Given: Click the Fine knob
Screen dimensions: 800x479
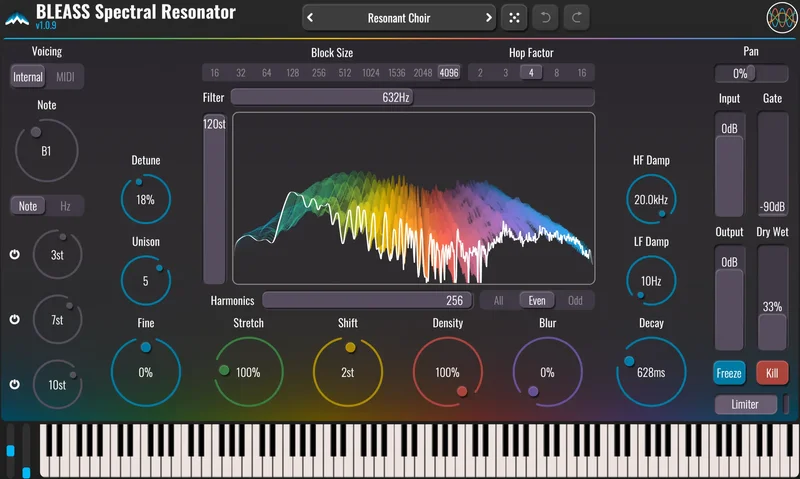Looking at the screenshot, I should (145, 372).
